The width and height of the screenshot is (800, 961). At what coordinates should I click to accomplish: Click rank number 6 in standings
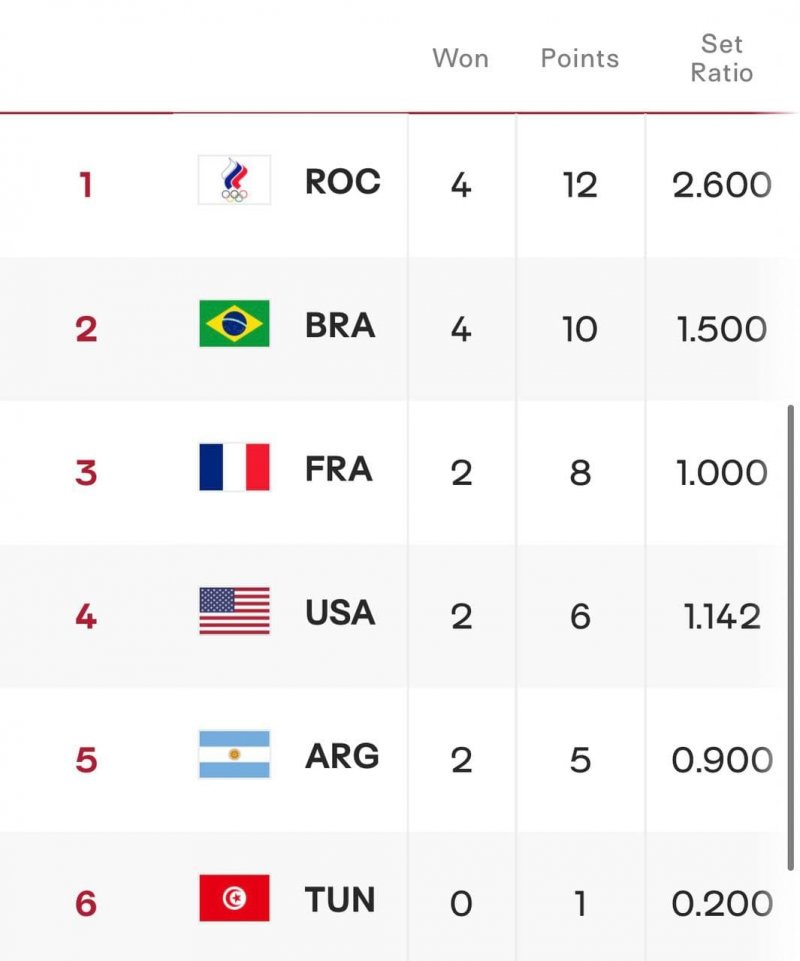click(x=86, y=904)
